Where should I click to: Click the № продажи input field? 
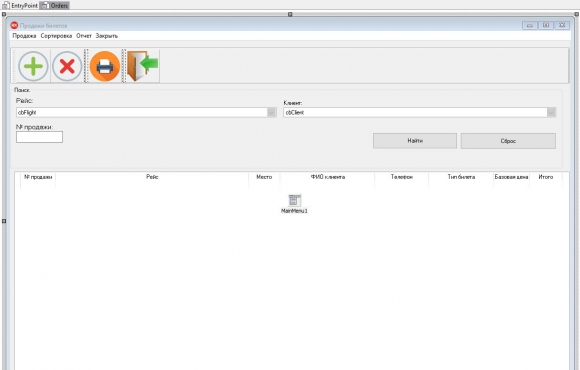point(39,137)
